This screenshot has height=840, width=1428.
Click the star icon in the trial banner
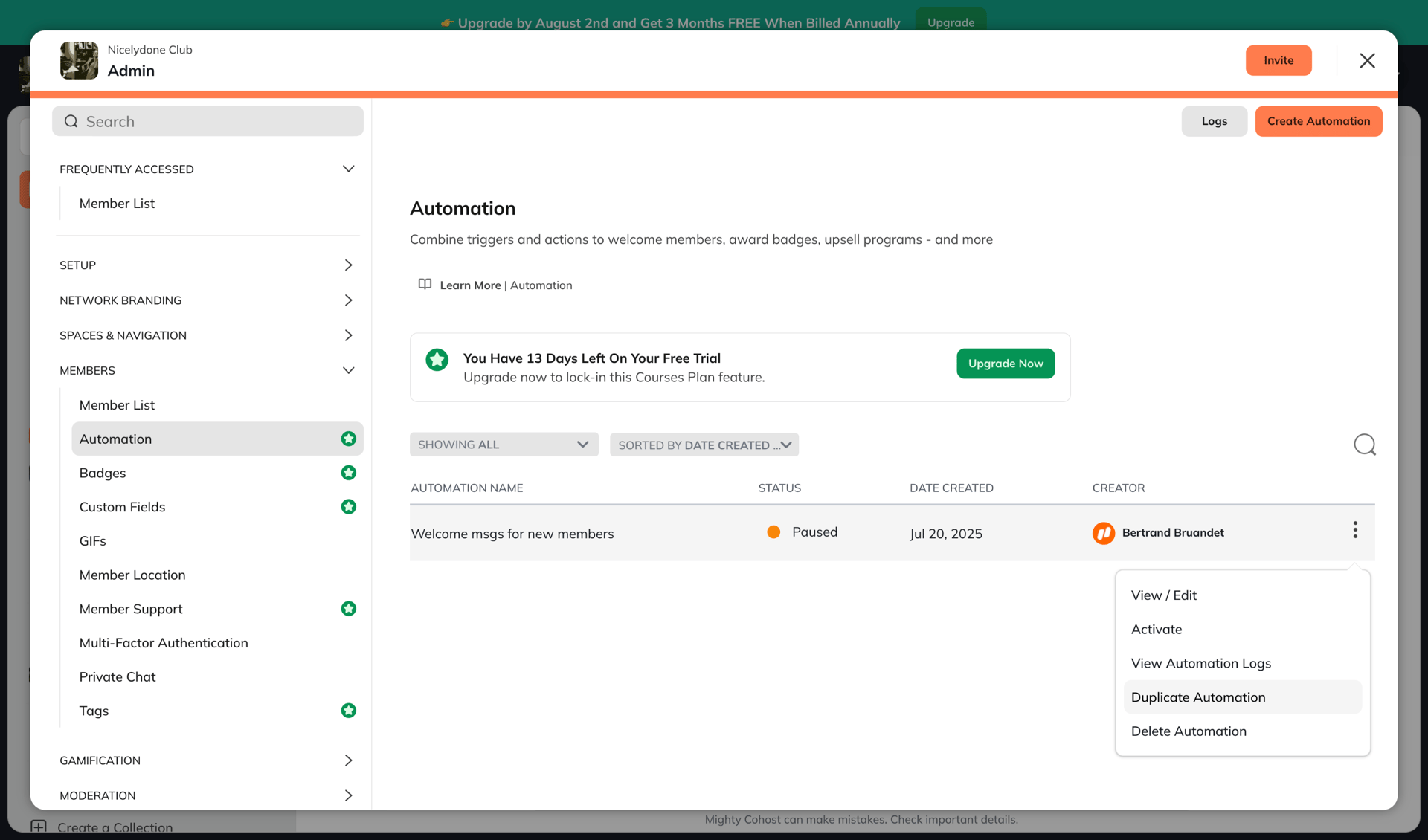(437, 359)
